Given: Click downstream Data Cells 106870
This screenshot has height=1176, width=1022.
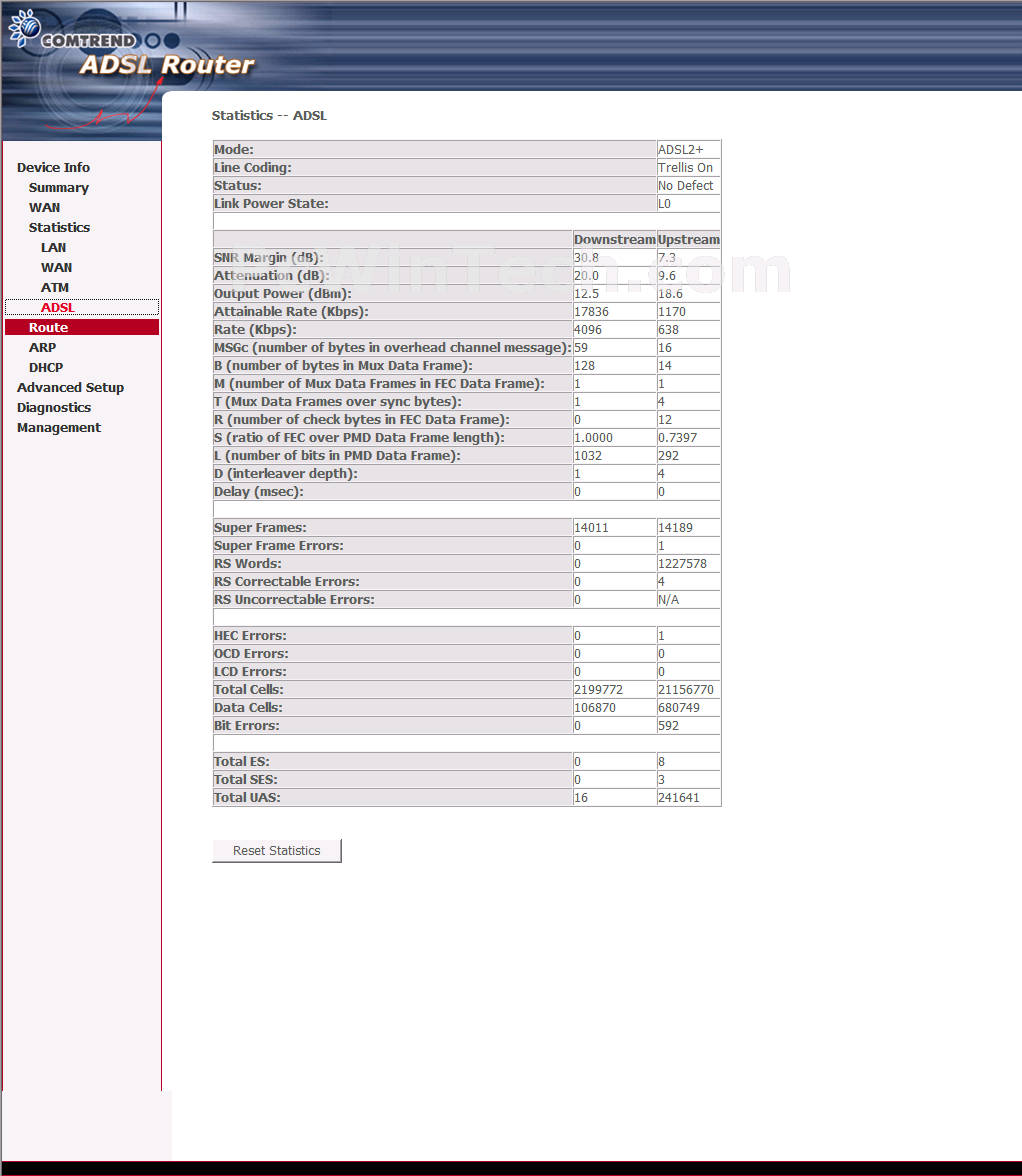Looking at the screenshot, I should point(595,707).
